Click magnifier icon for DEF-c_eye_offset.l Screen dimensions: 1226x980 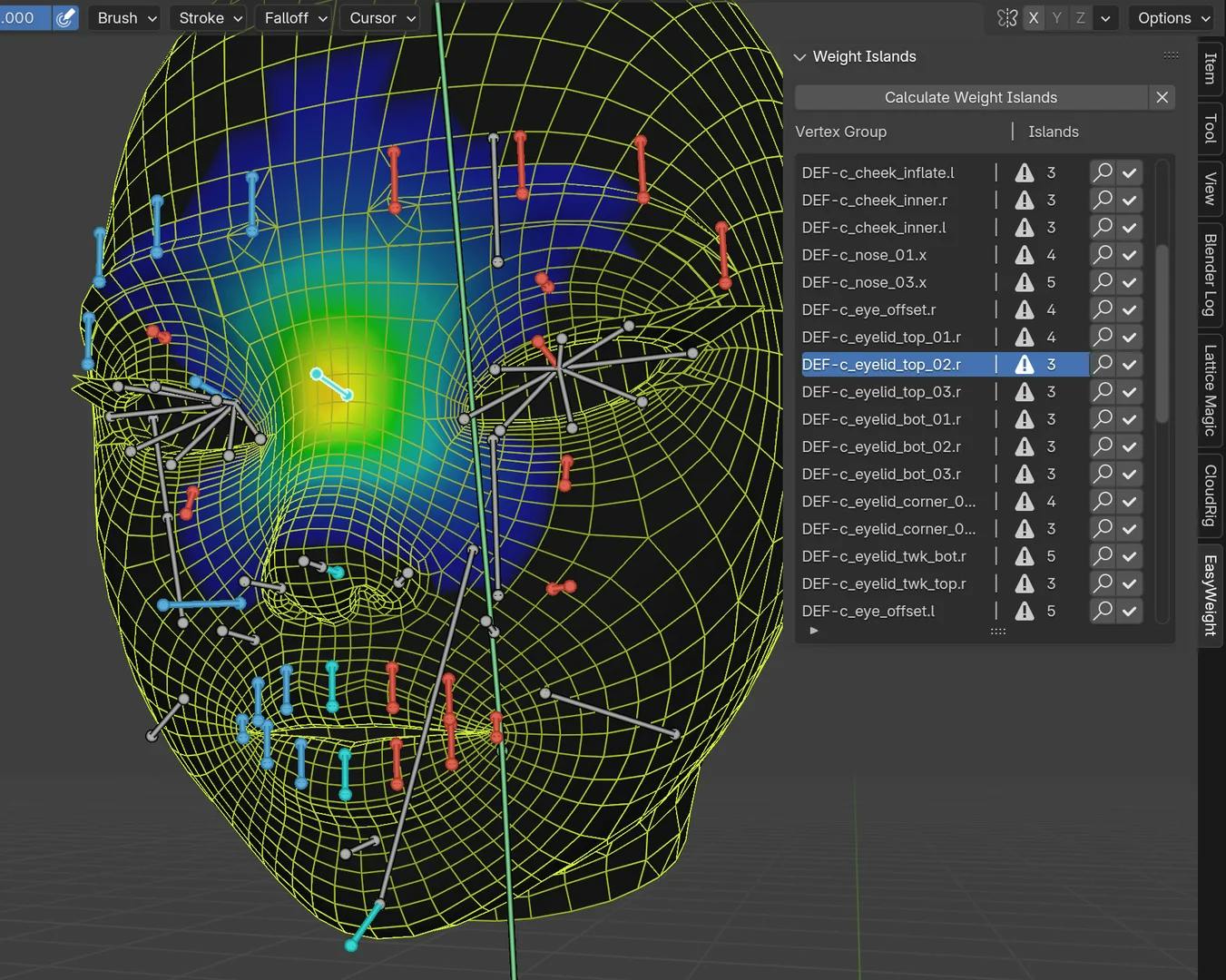[x=1102, y=611]
